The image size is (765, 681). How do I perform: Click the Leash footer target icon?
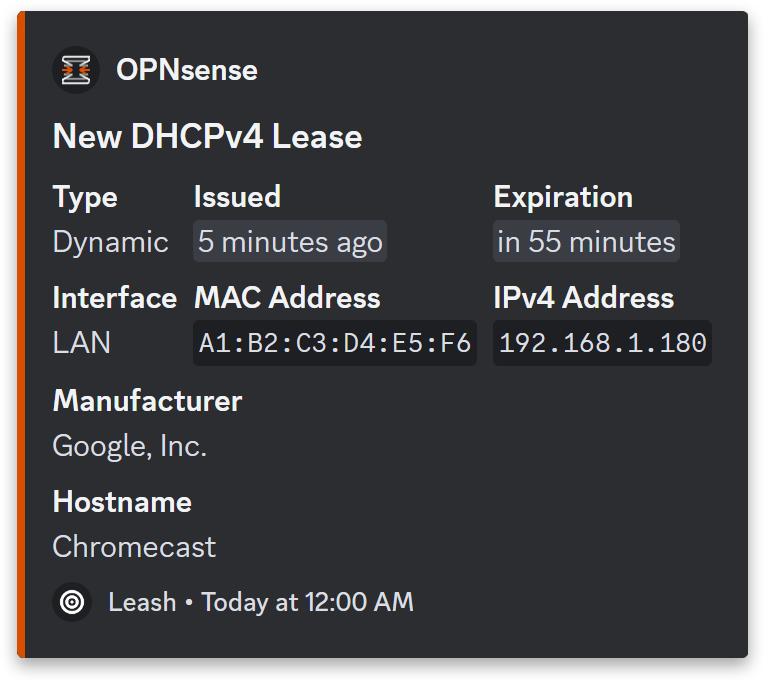(72, 602)
